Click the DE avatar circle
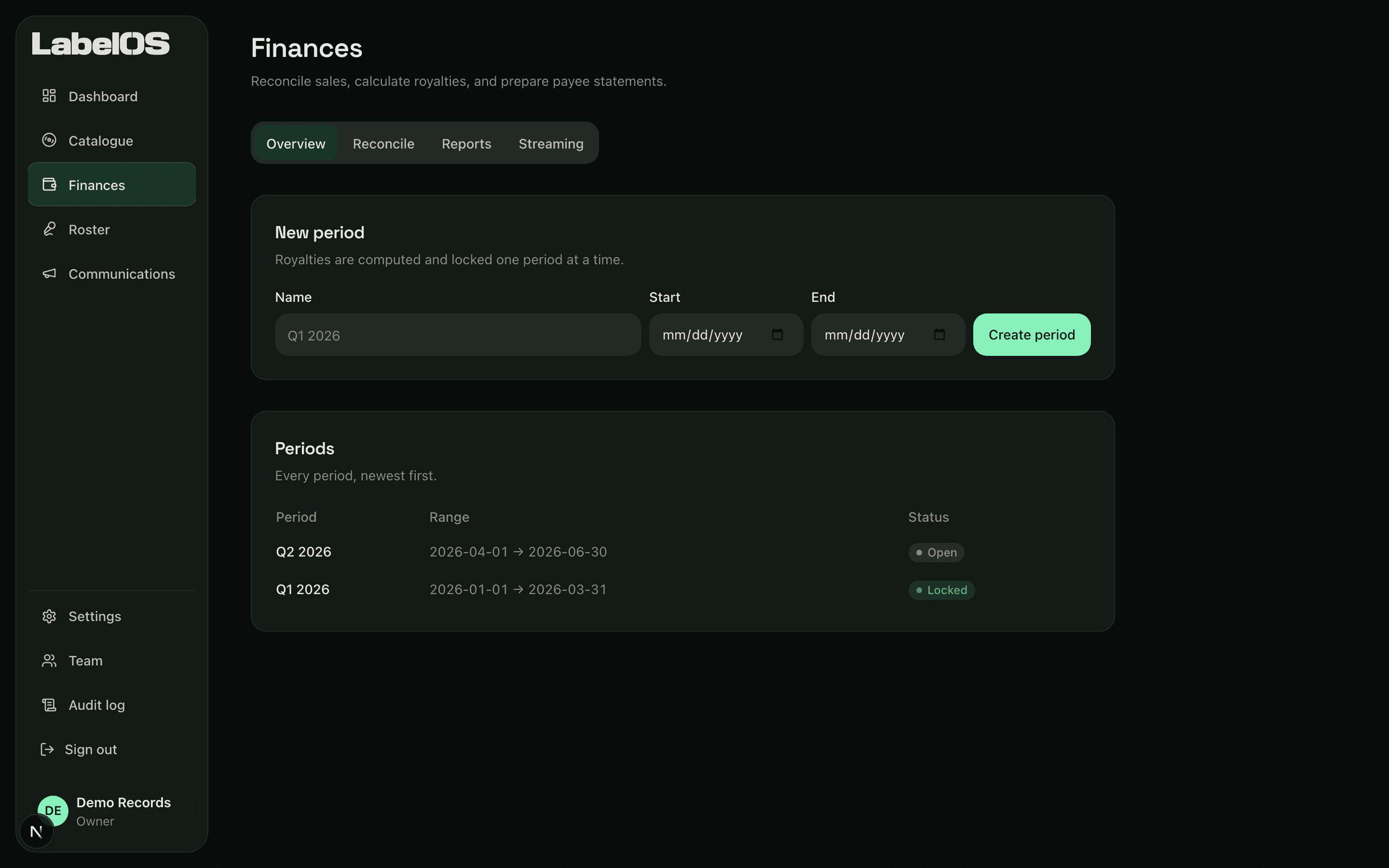 pos(53,811)
